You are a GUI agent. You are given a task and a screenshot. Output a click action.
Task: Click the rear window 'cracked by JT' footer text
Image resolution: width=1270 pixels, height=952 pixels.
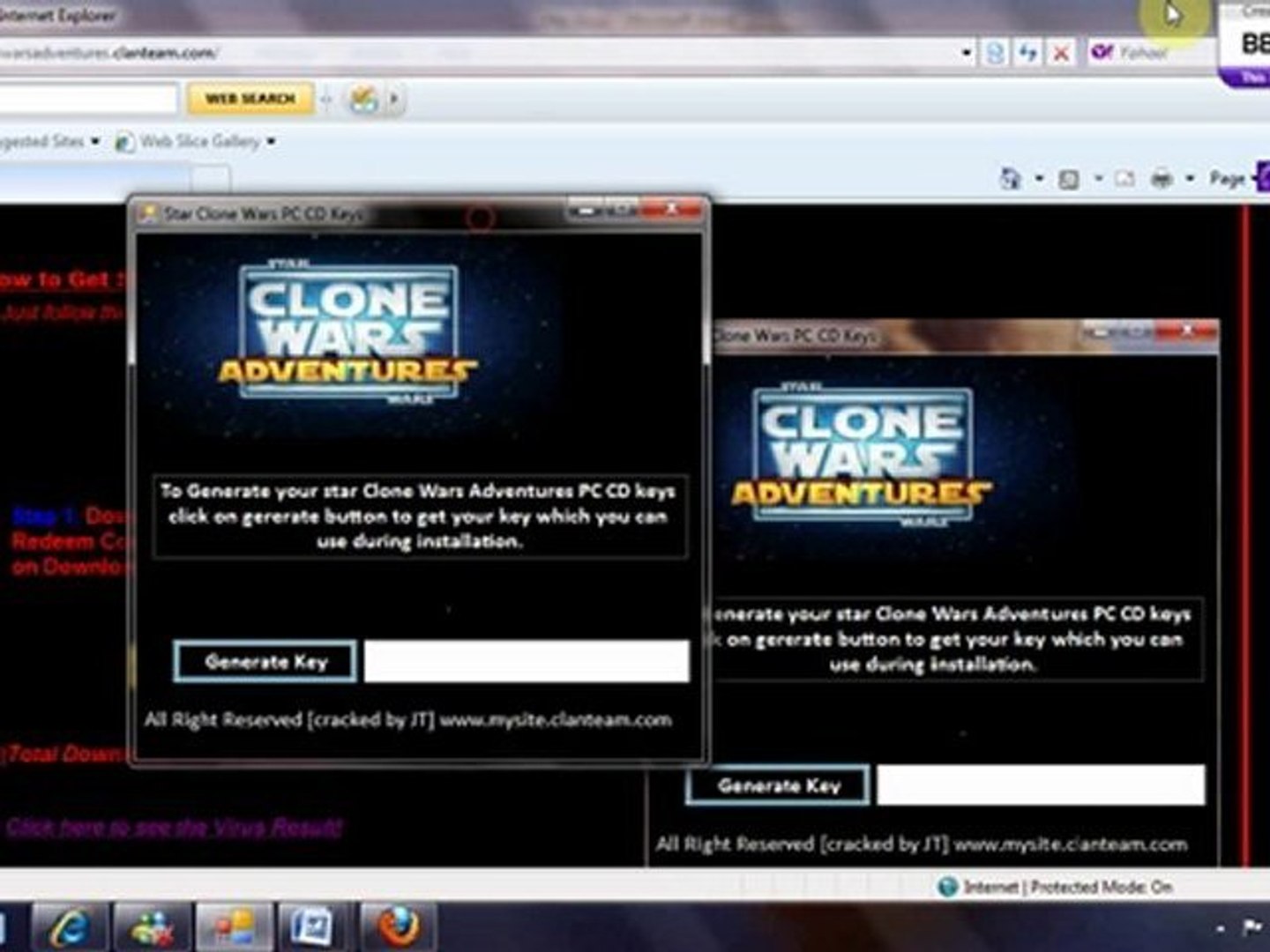pyautogui.click(x=922, y=844)
